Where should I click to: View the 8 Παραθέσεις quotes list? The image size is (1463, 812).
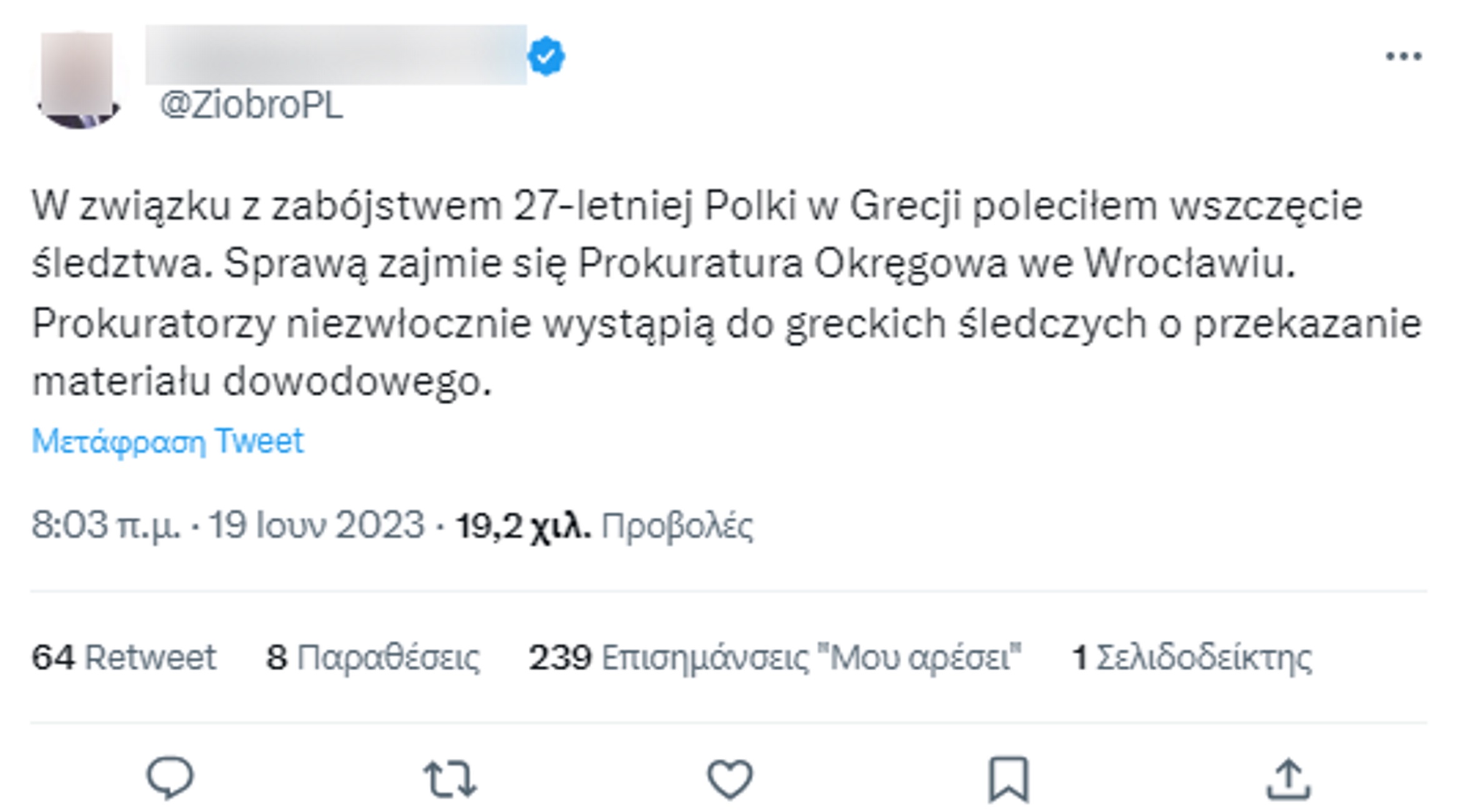(373, 657)
